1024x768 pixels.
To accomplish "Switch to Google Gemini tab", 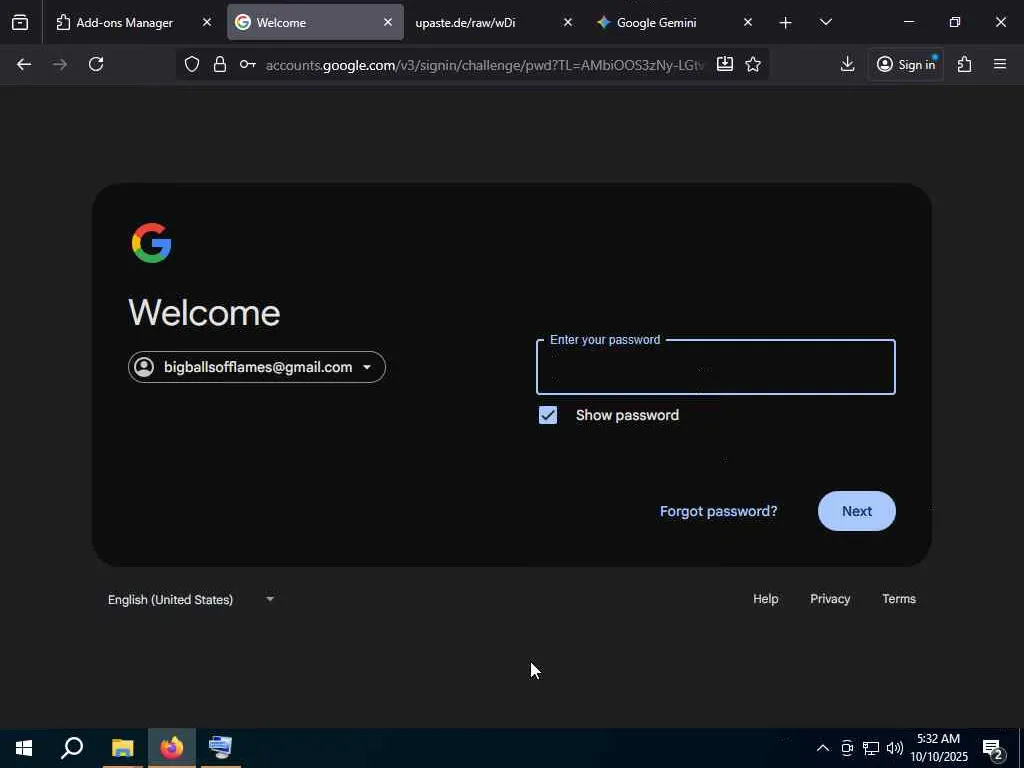I will coord(656,22).
